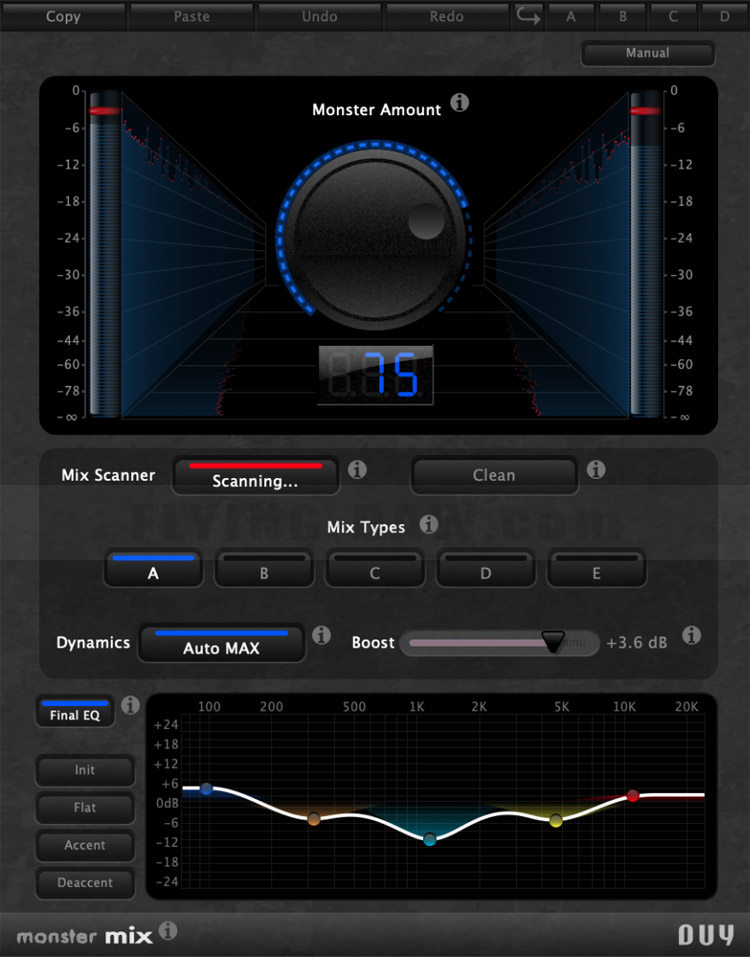750x957 pixels.
Task: Toggle the Clean mode button
Action: click(494, 475)
